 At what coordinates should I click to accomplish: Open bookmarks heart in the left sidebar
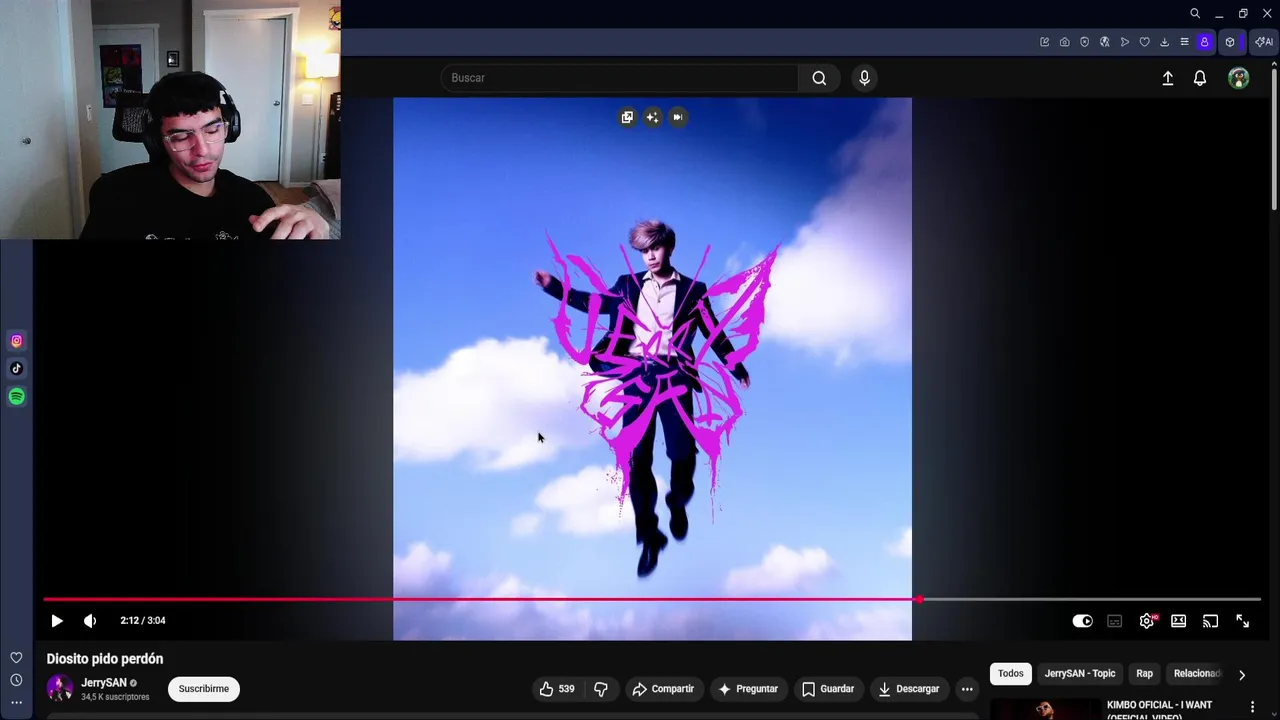(x=16, y=657)
